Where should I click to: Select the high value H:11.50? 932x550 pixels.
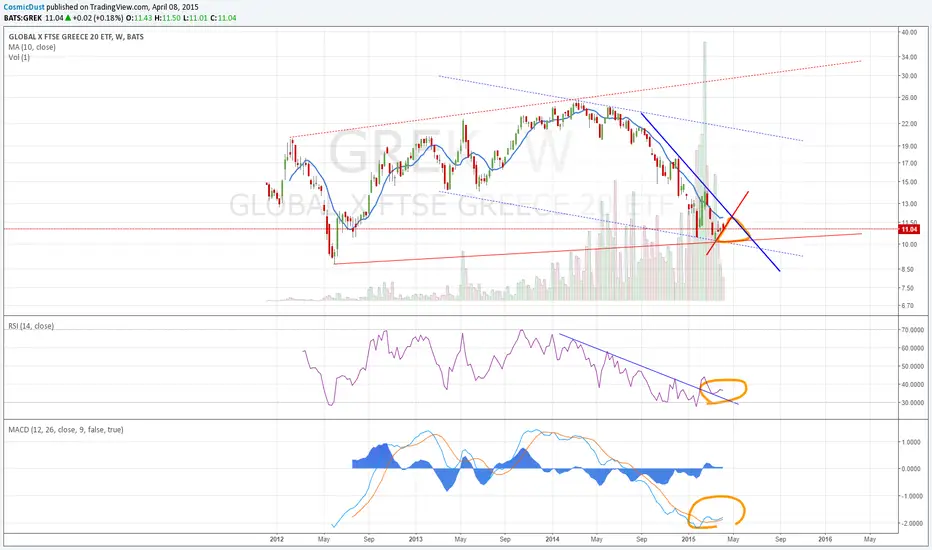(x=167, y=18)
